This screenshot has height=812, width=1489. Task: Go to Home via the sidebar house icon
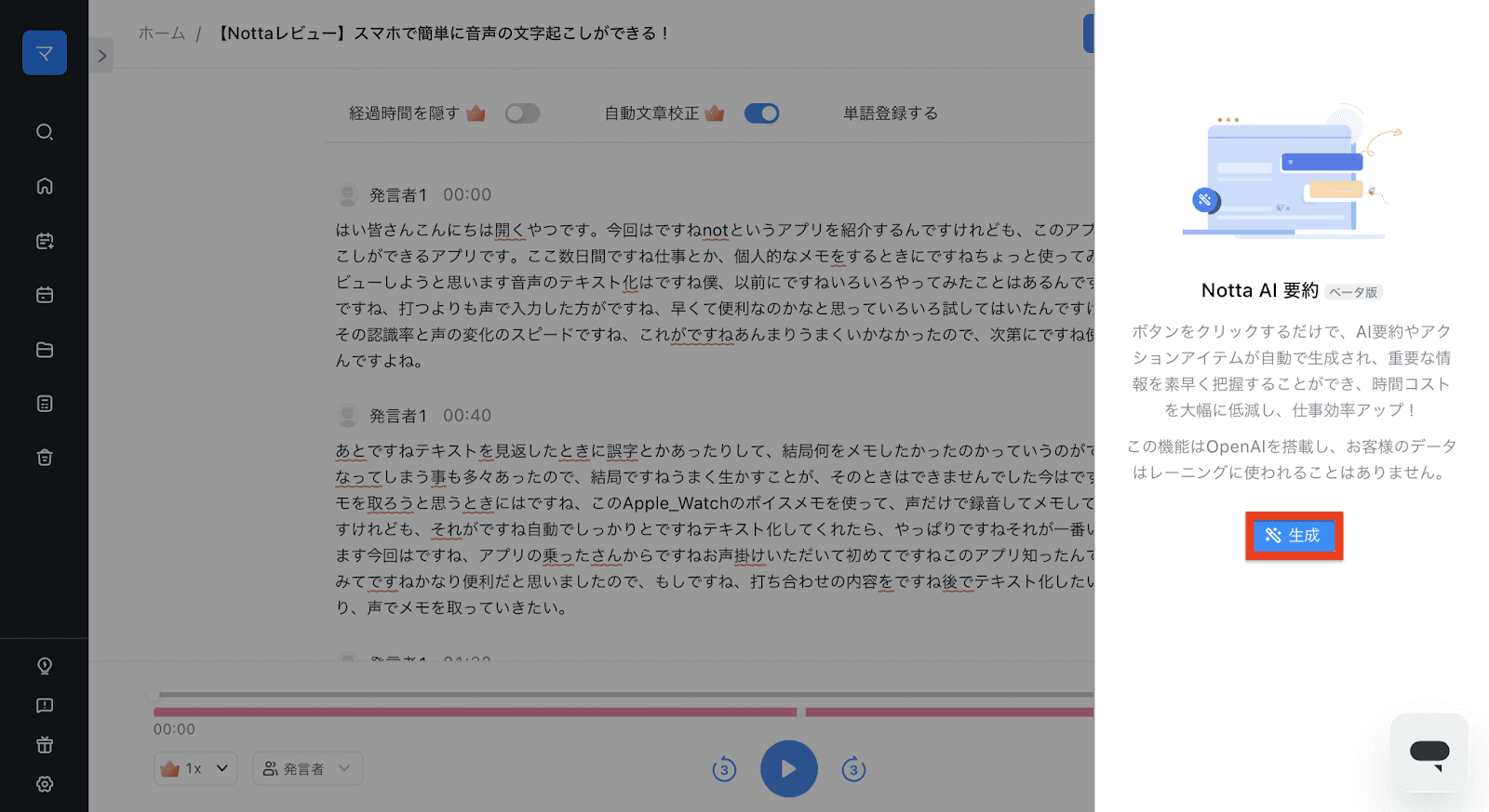click(45, 186)
